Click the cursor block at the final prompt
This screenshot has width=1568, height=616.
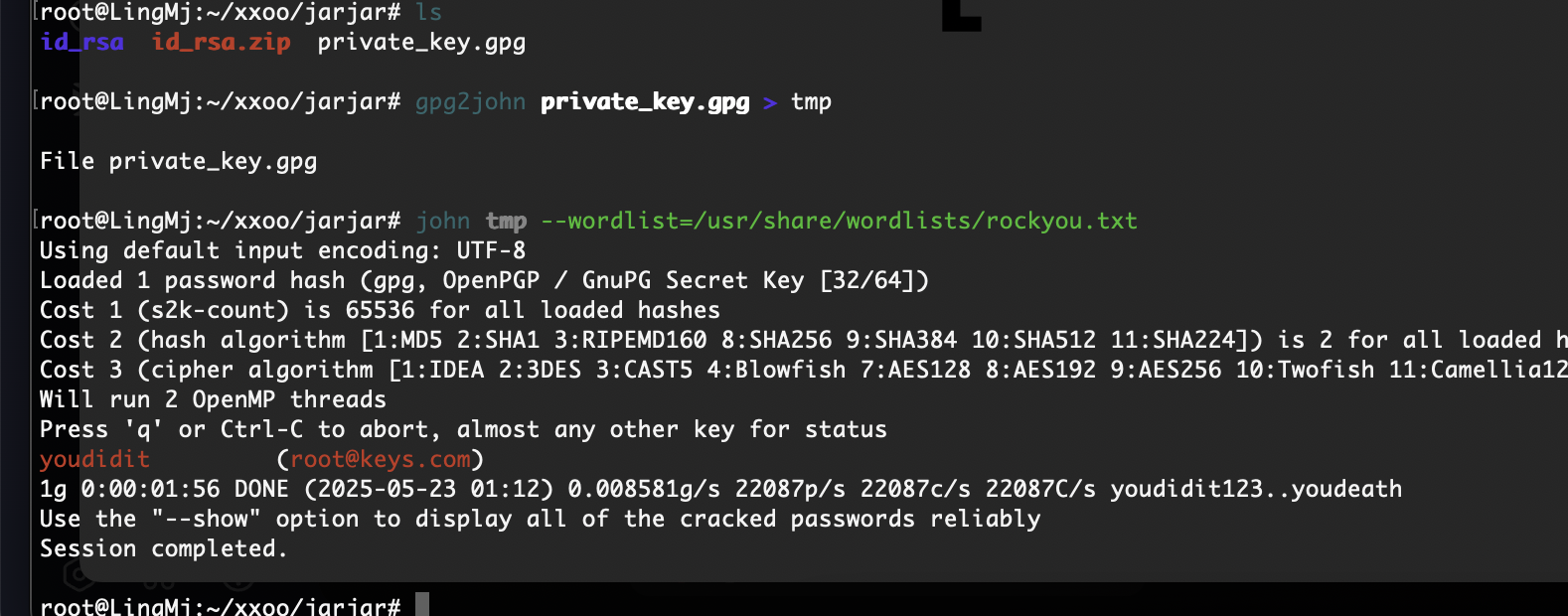422,604
